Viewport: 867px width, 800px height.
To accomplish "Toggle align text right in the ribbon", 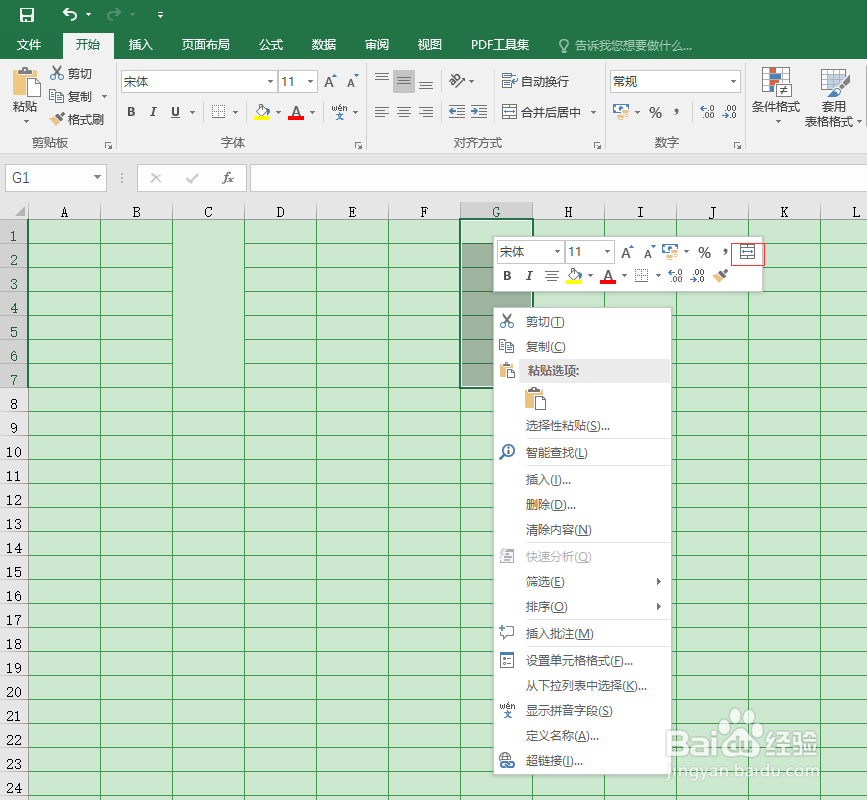I will pos(426,112).
